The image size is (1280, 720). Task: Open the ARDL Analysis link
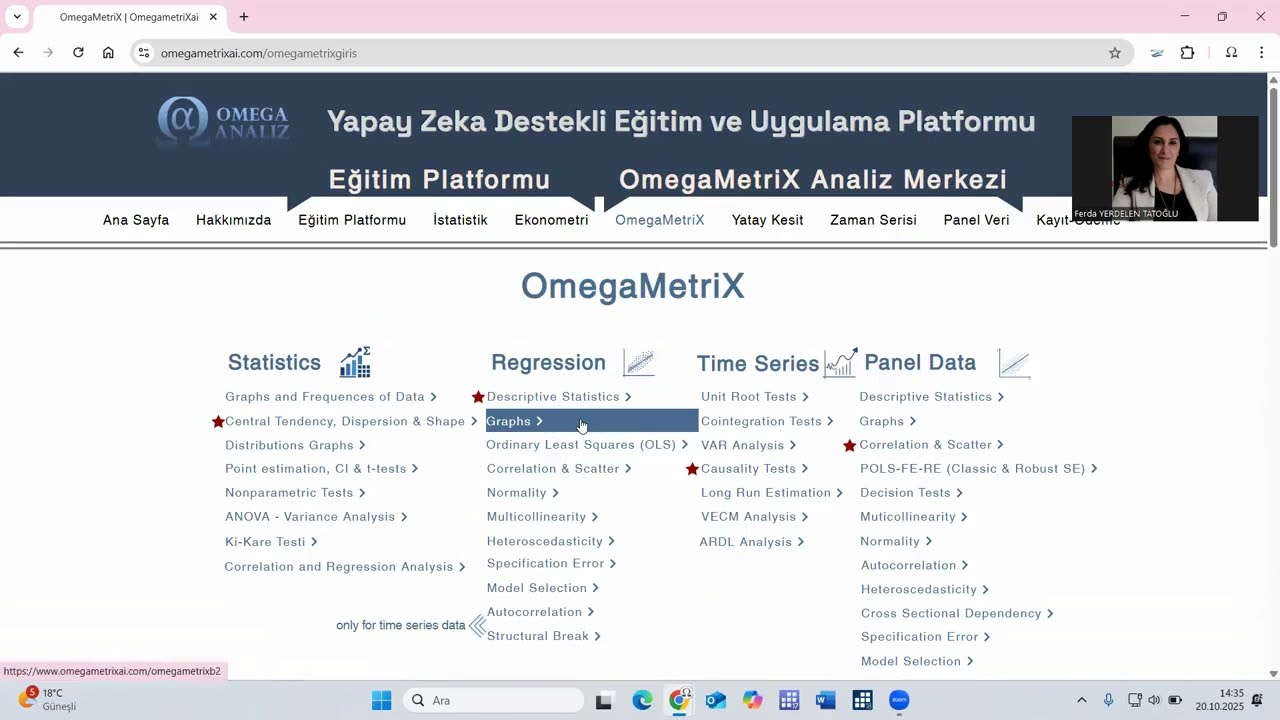(x=752, y=542)
